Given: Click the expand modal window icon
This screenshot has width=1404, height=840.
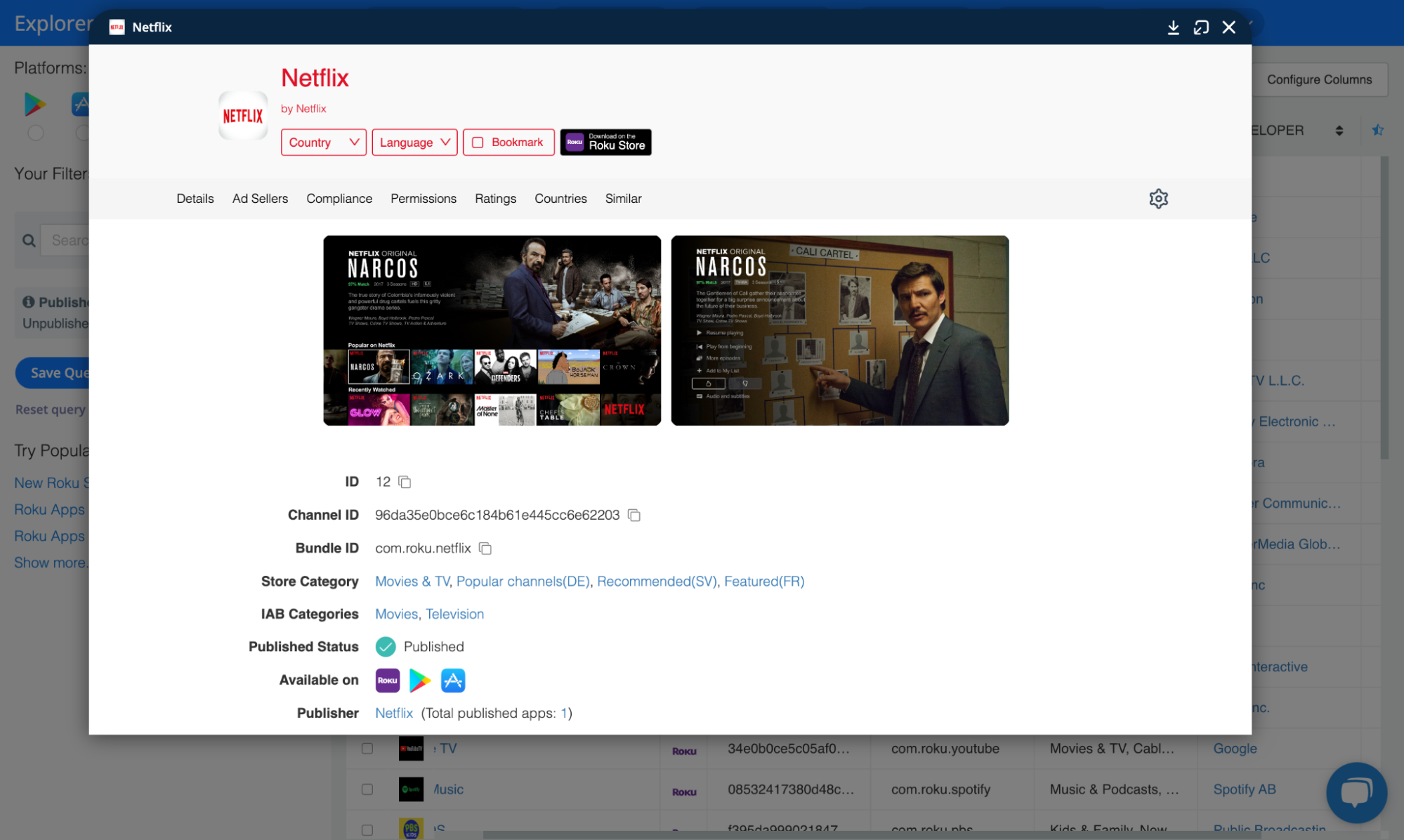Looking at the screenshot, I should pyautogui.click(x=1201, y=27).
